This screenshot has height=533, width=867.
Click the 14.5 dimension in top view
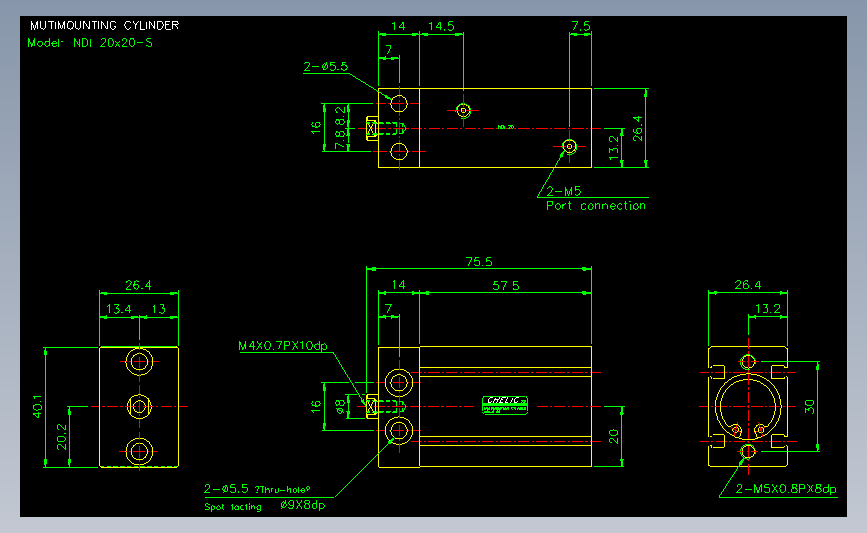[441, 26]
